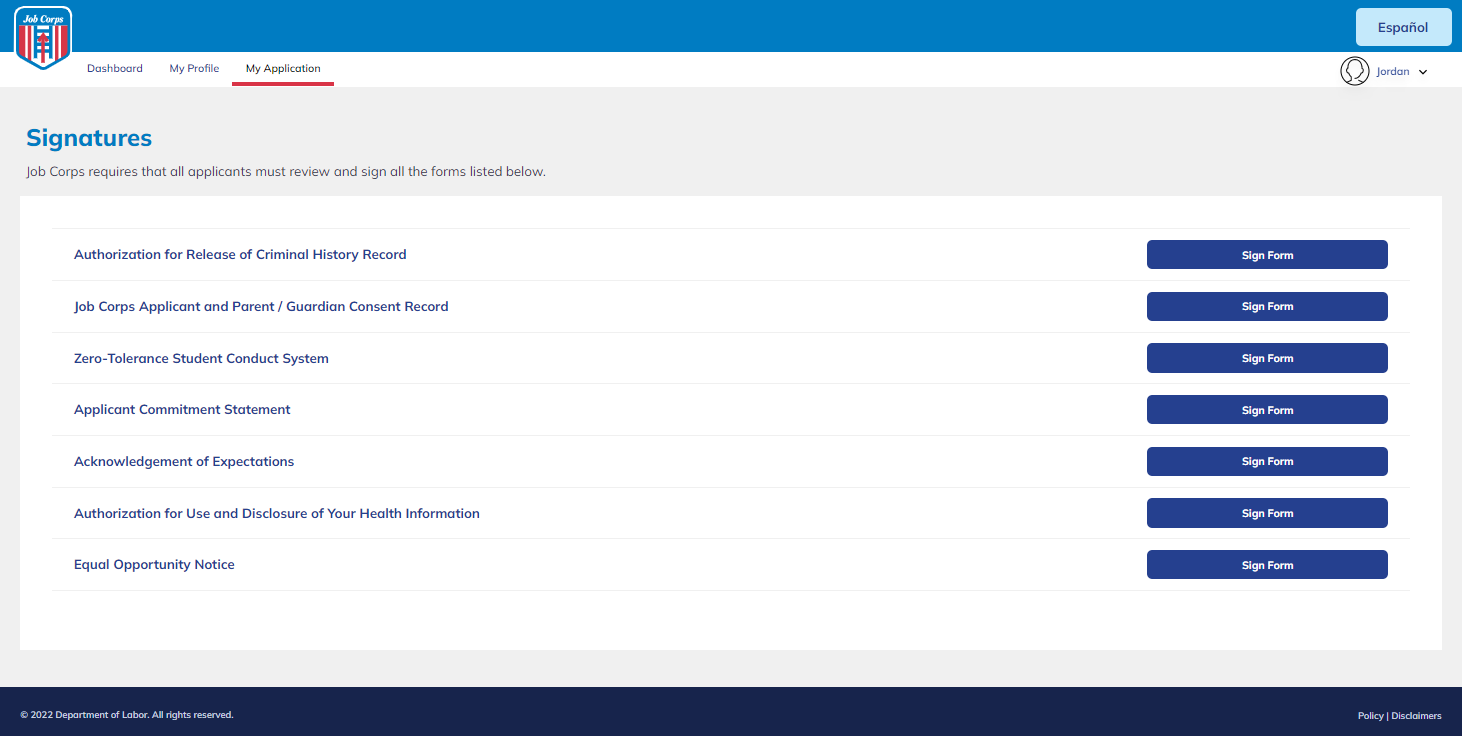Open the Dashboard tab
Viewport: 1462px width, 736px height.
click(x=115, y=69)
